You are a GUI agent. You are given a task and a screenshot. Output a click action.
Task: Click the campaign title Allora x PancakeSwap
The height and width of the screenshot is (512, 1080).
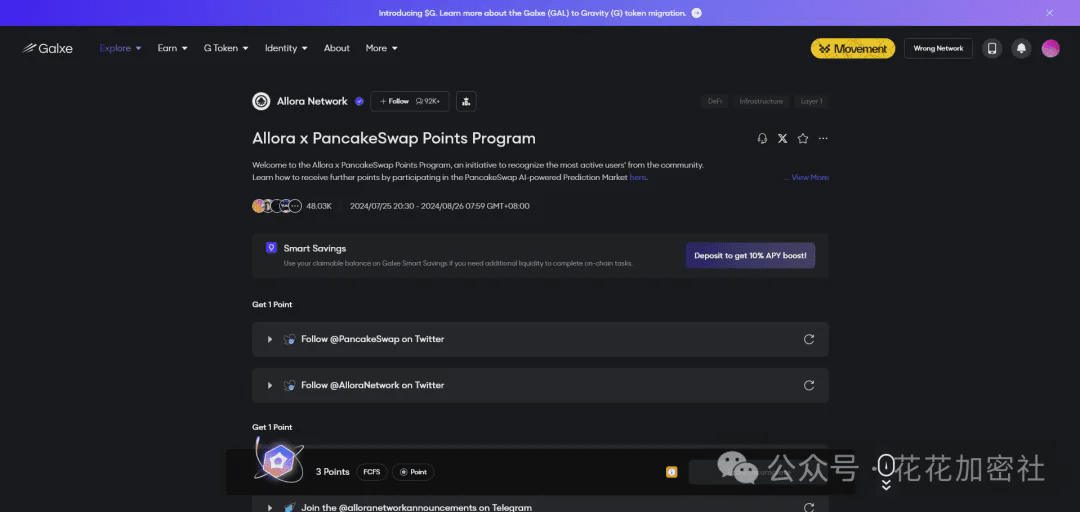(394, 139)
